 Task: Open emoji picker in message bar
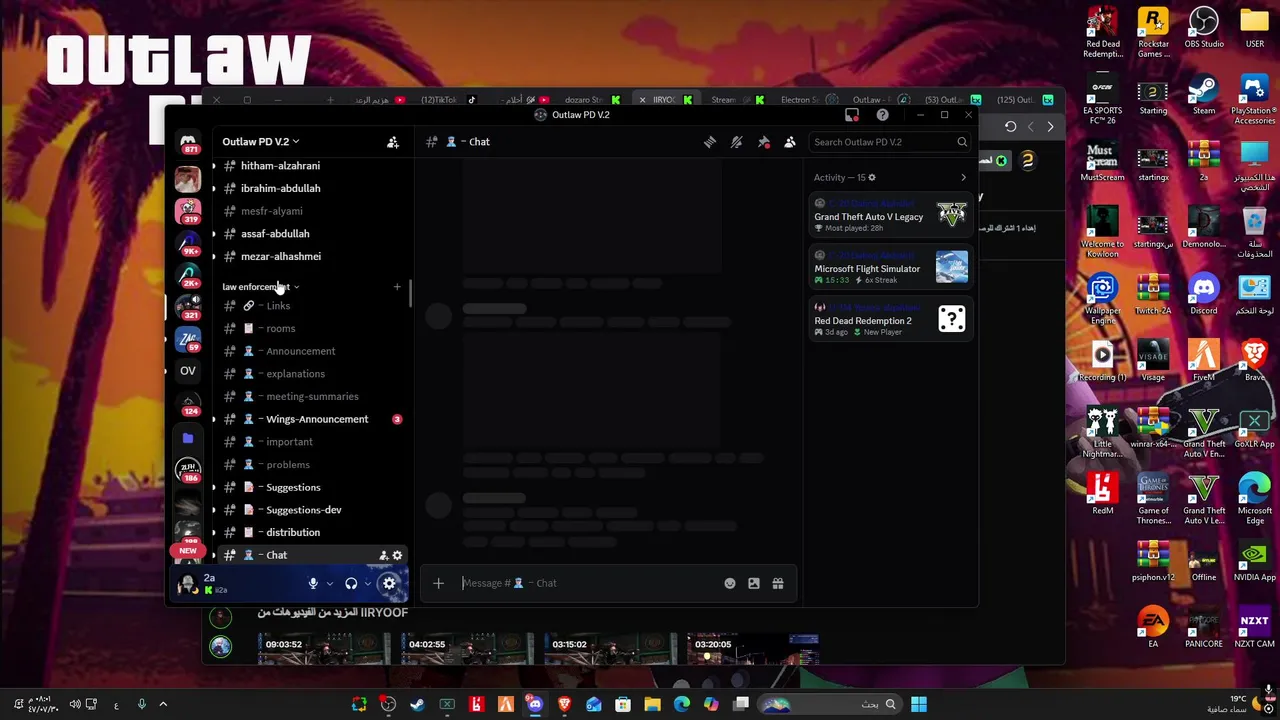(x=730, y=583)
